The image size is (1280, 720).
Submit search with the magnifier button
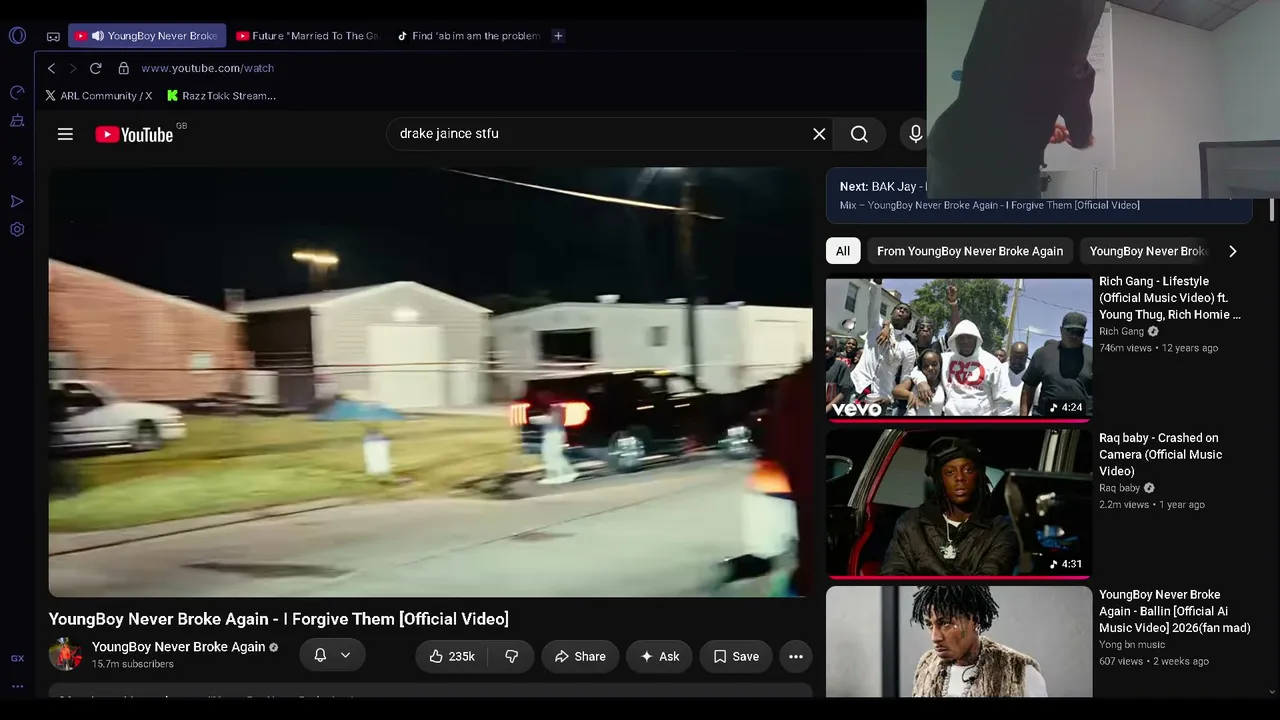point(859,134)
